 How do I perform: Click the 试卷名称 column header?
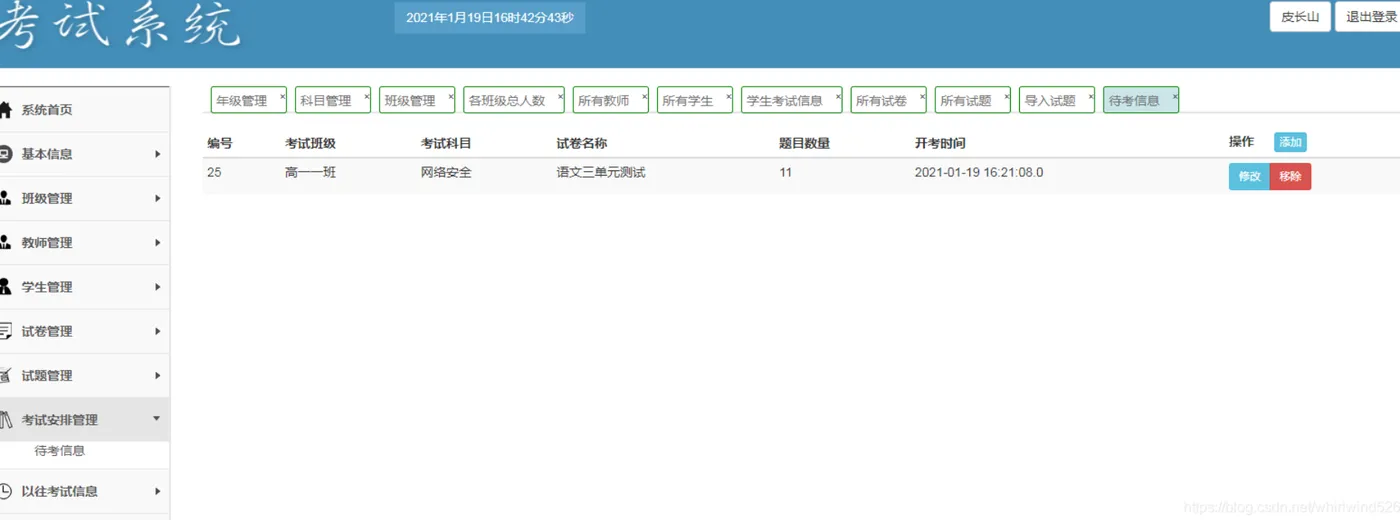582,143
